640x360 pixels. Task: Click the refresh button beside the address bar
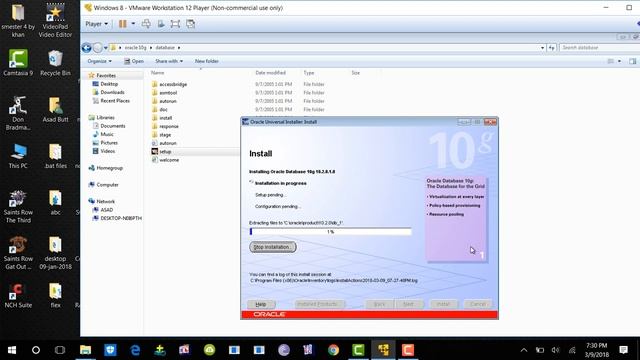tap(551, 48)
